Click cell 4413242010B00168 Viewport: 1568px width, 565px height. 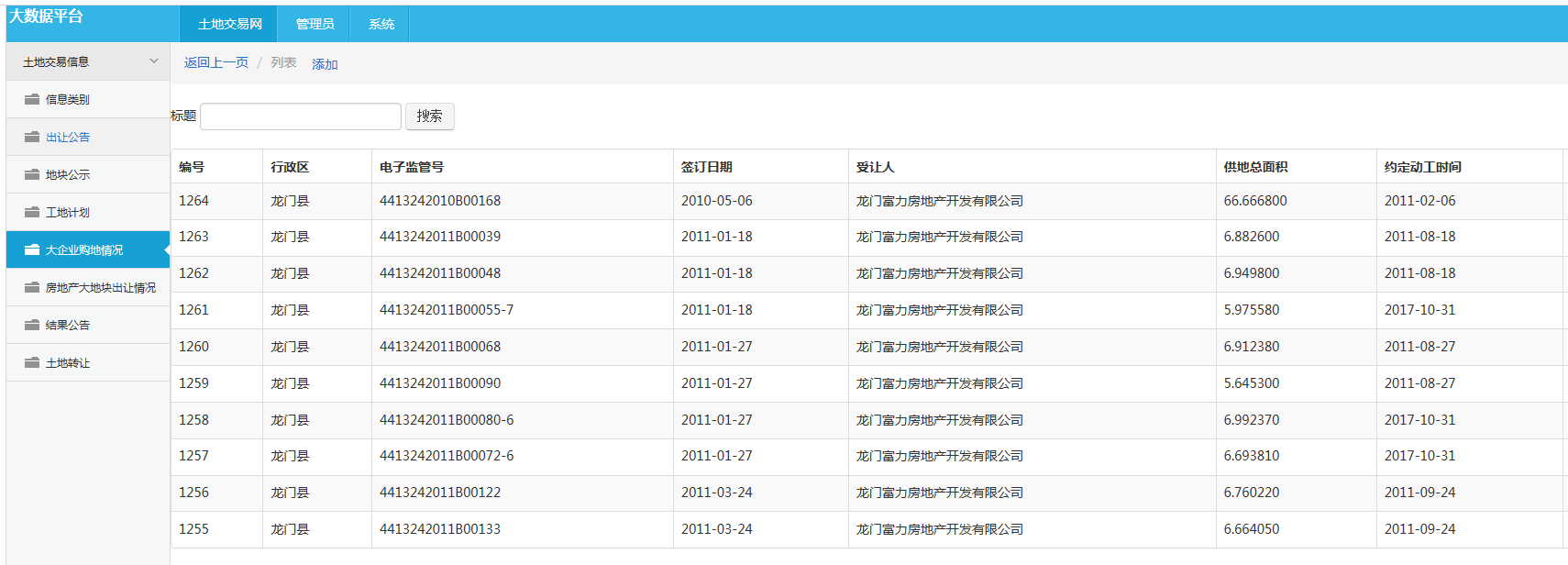pyautogui.click(x=440, y=201)
